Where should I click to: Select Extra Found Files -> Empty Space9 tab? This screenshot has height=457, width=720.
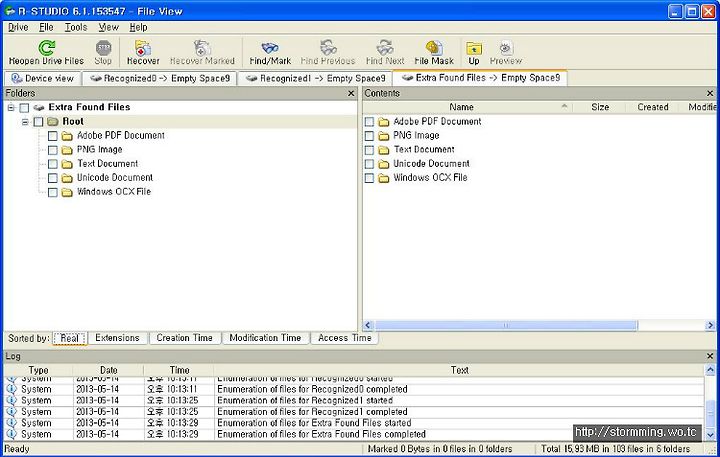coord(480,78)
